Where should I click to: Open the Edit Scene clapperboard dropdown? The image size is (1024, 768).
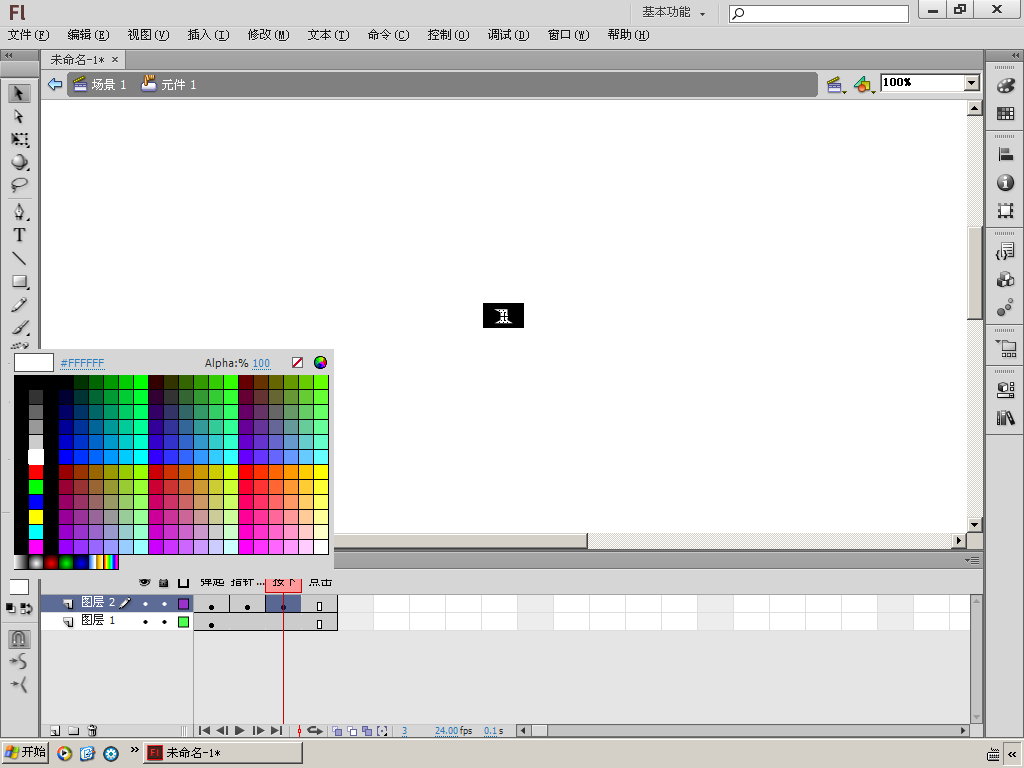point(835,84)
